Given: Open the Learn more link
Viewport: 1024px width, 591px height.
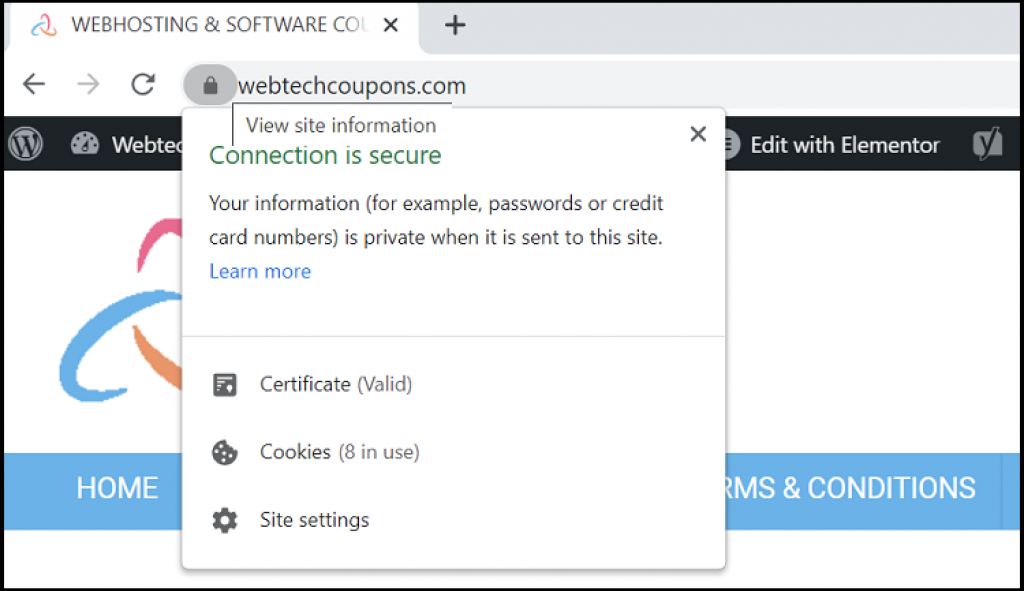Looking at the screenshot, I should tap(260, 271).
